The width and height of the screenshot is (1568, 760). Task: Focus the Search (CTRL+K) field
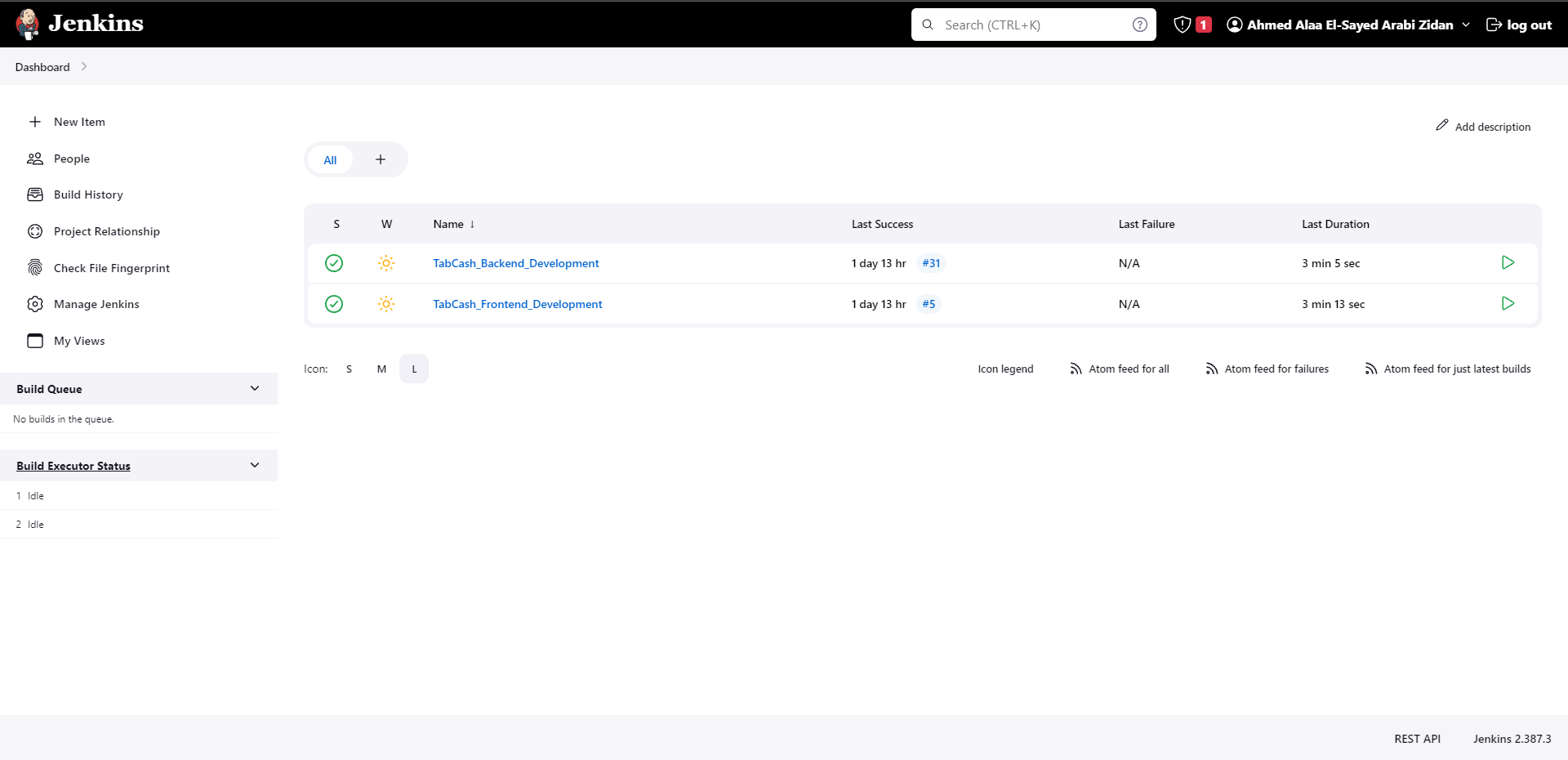pos(1033,25)
